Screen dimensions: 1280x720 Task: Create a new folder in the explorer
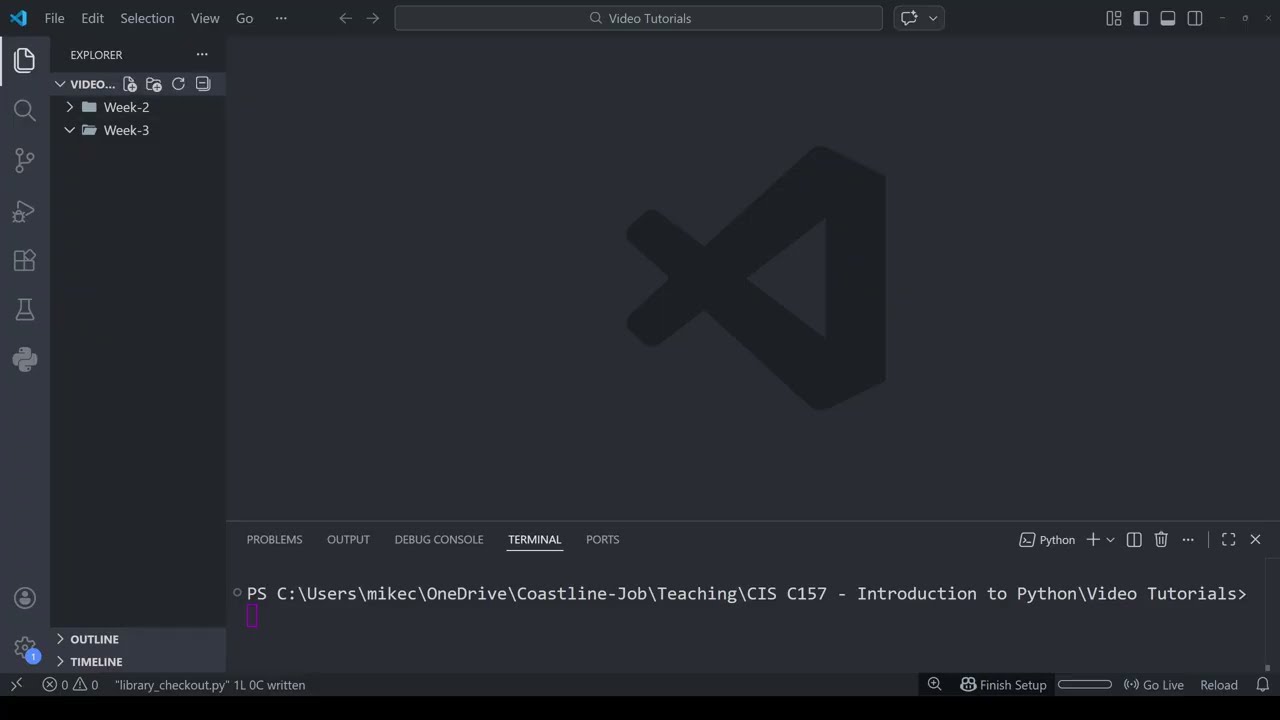click(x=154, y=84)
